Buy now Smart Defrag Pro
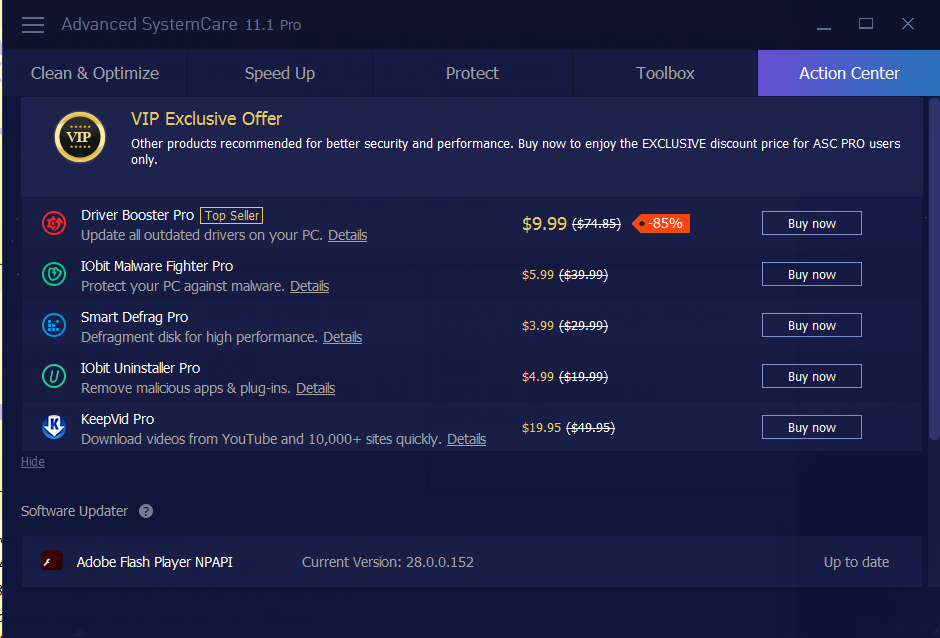Screen dimensions: 940x638 click(x=812, y=325)
